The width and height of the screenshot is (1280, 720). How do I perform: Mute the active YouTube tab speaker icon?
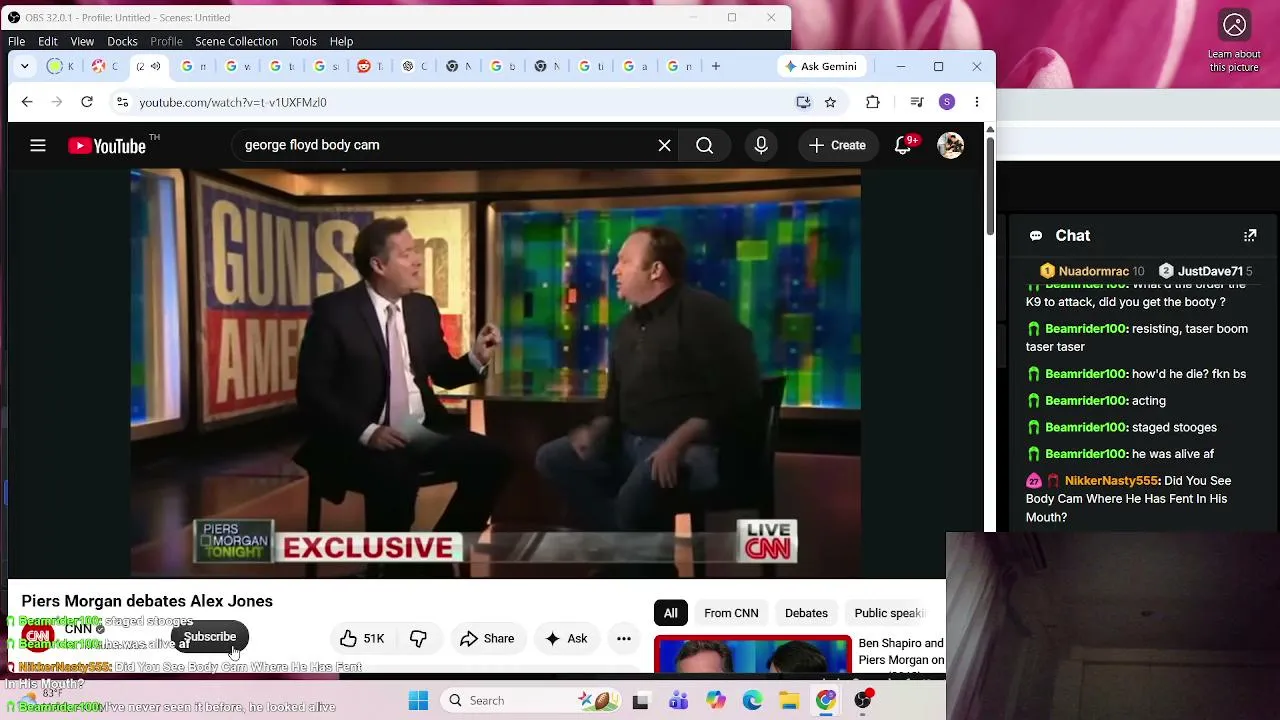pyautogui.click(x=155, y=66)
